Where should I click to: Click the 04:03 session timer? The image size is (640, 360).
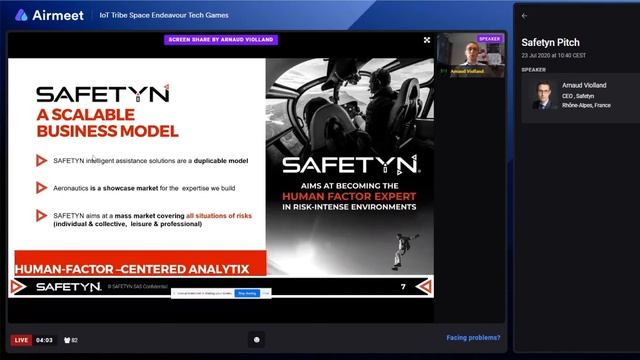pos(44,340)
